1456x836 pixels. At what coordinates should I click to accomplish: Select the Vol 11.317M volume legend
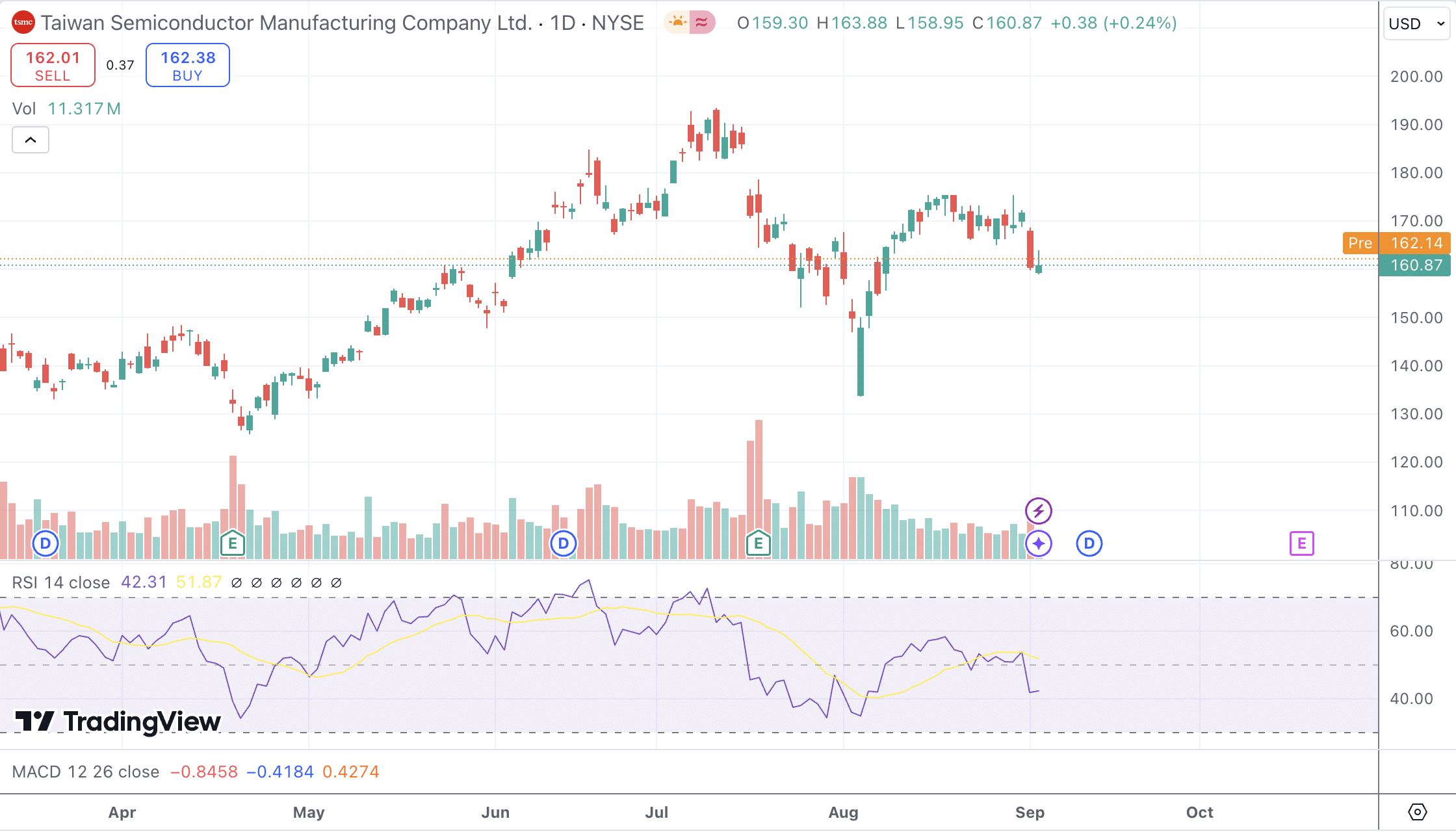tap(66, 109)
